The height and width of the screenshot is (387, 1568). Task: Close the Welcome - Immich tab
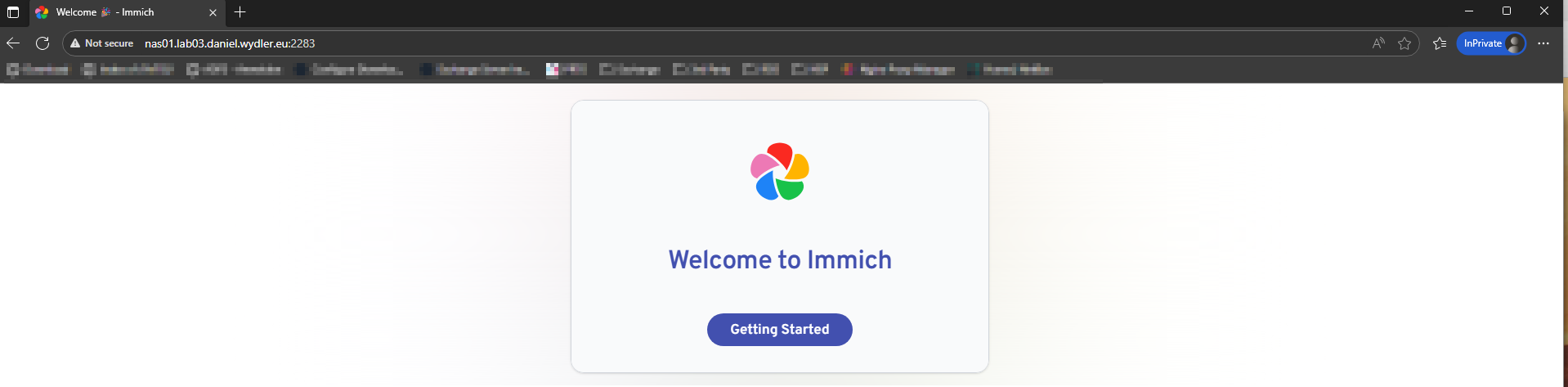pos(213,12)
